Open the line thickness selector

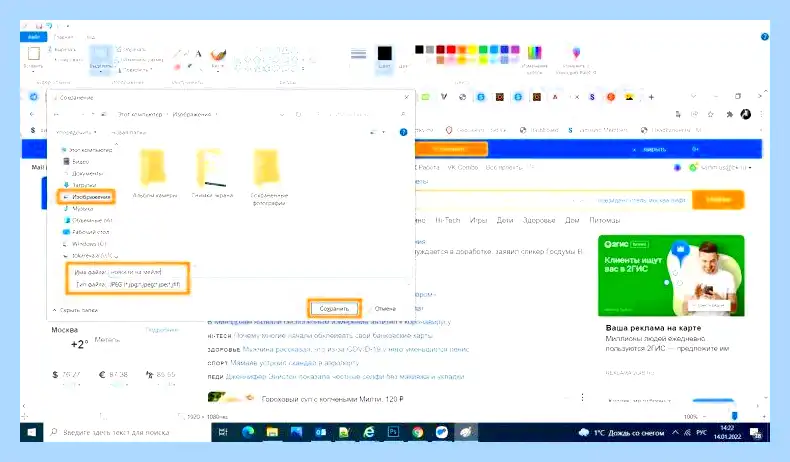coord(358,54)
